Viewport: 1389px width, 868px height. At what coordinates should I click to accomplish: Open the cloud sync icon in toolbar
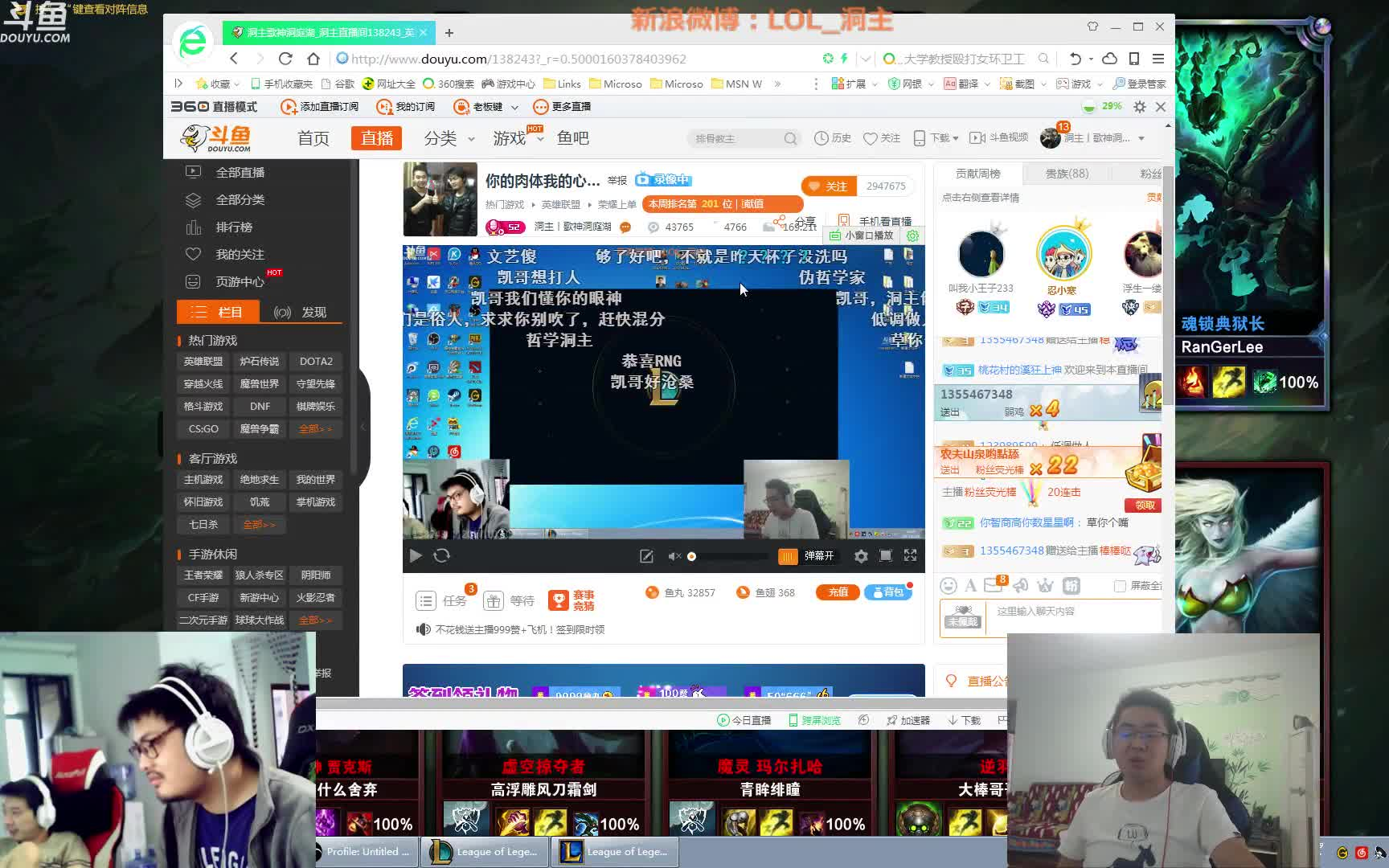[1110, 59]
